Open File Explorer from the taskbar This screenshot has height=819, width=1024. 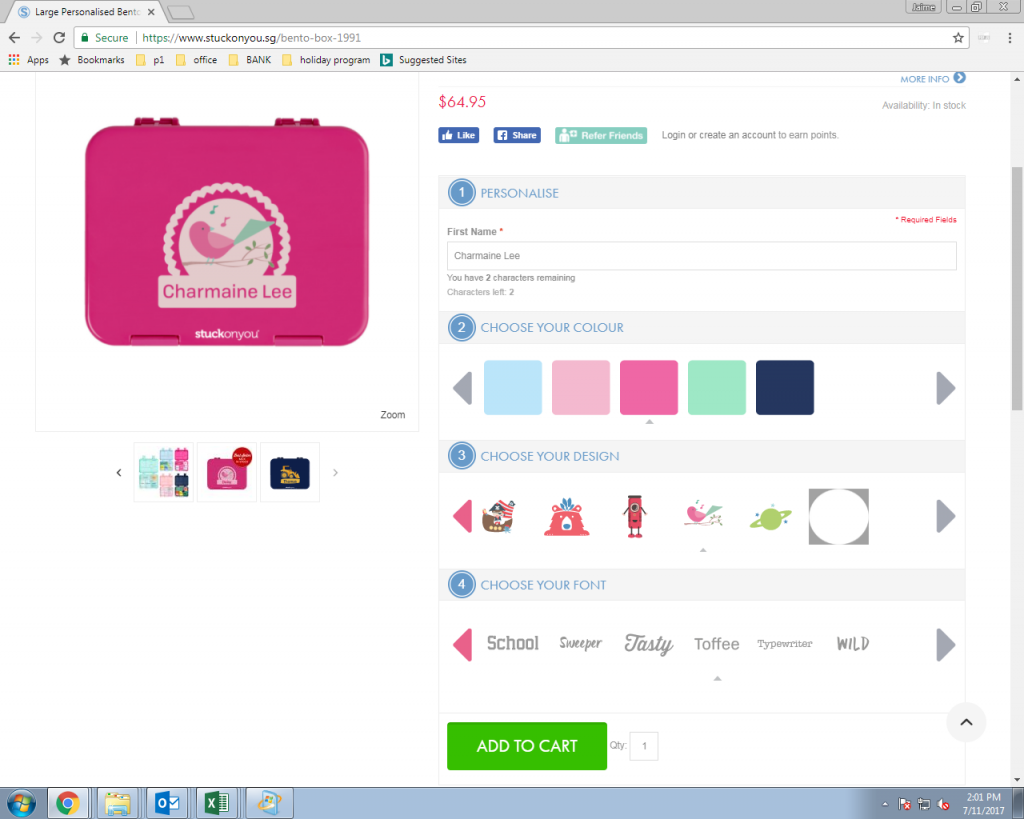tap(118, 803)
